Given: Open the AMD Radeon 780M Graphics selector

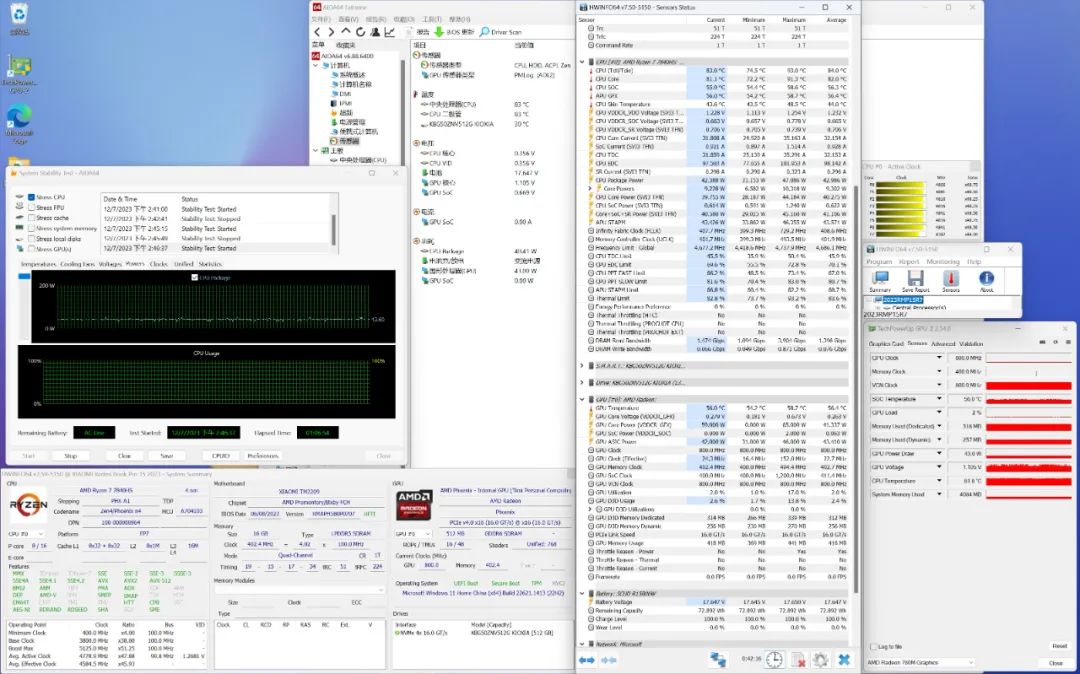Looking at the screenshot, I should [920, 662].
